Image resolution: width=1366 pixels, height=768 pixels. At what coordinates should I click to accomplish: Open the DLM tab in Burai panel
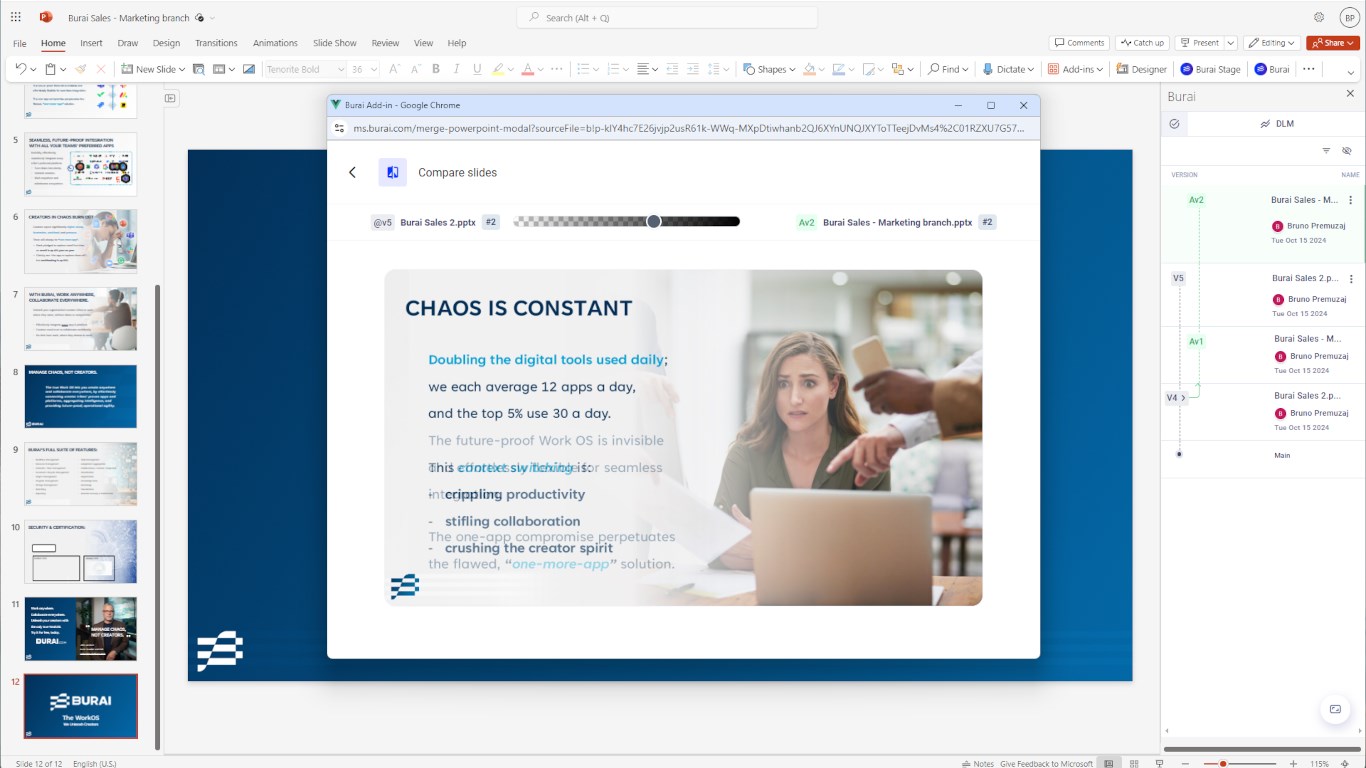[x=1276, y=124]
